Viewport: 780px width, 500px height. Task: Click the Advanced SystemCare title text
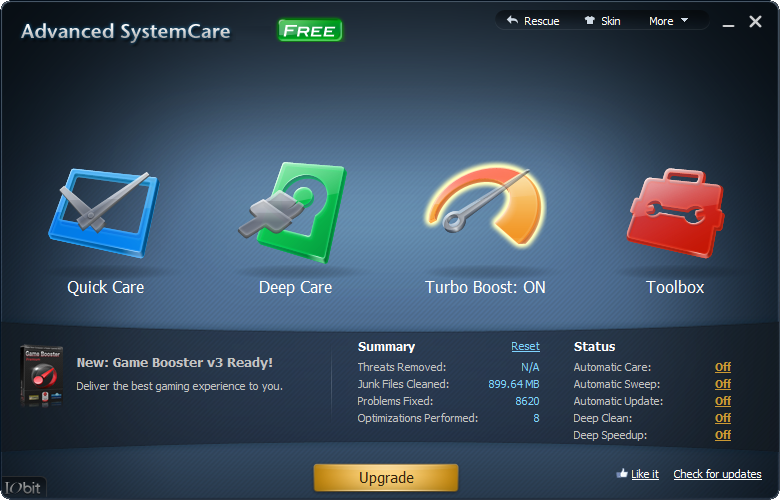click(x=126, y=31)
